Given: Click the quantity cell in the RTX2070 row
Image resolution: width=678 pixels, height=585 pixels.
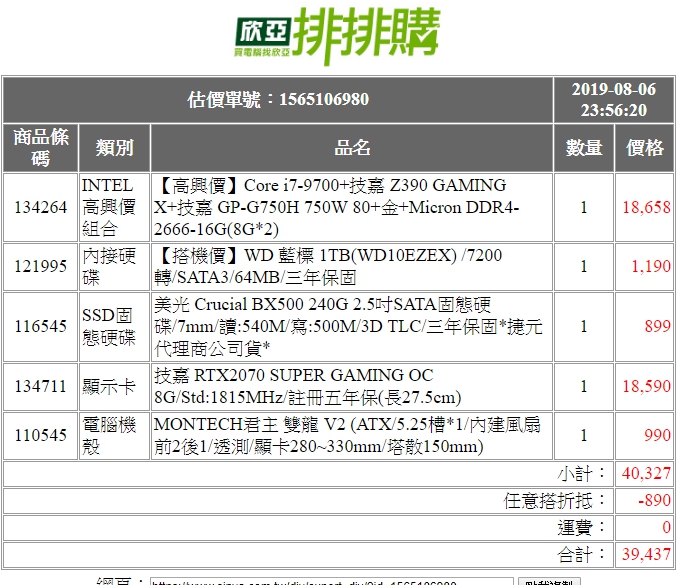Looking at the screenshot, I should (584, 387).
